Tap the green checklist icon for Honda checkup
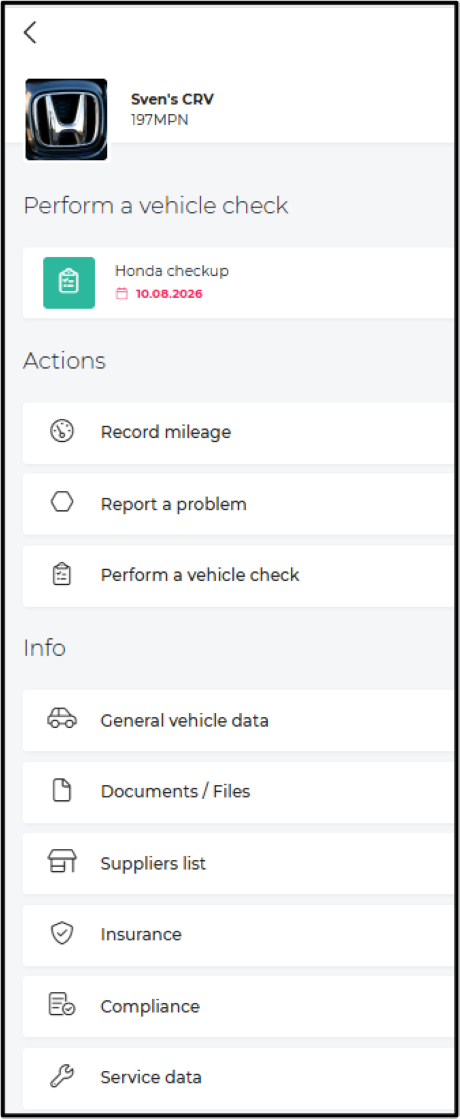 pos(69,283)
